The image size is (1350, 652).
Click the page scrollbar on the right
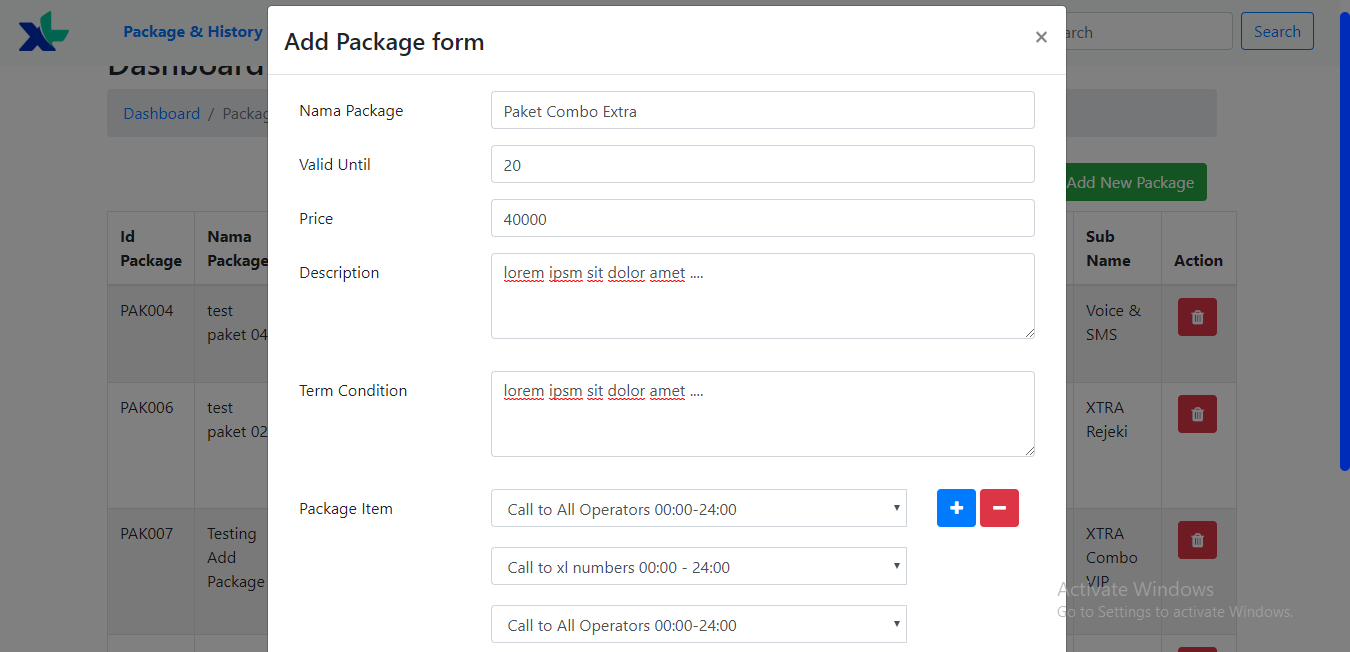point(1343,236)
